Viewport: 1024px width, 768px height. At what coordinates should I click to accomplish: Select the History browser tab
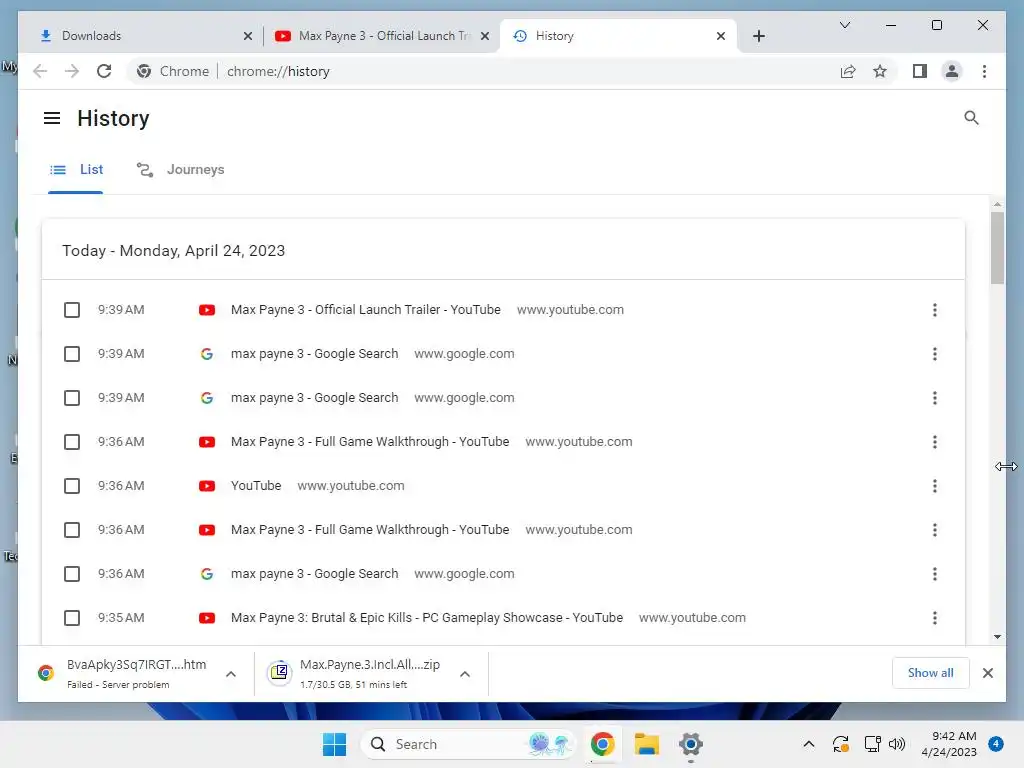tap(617, 36)
